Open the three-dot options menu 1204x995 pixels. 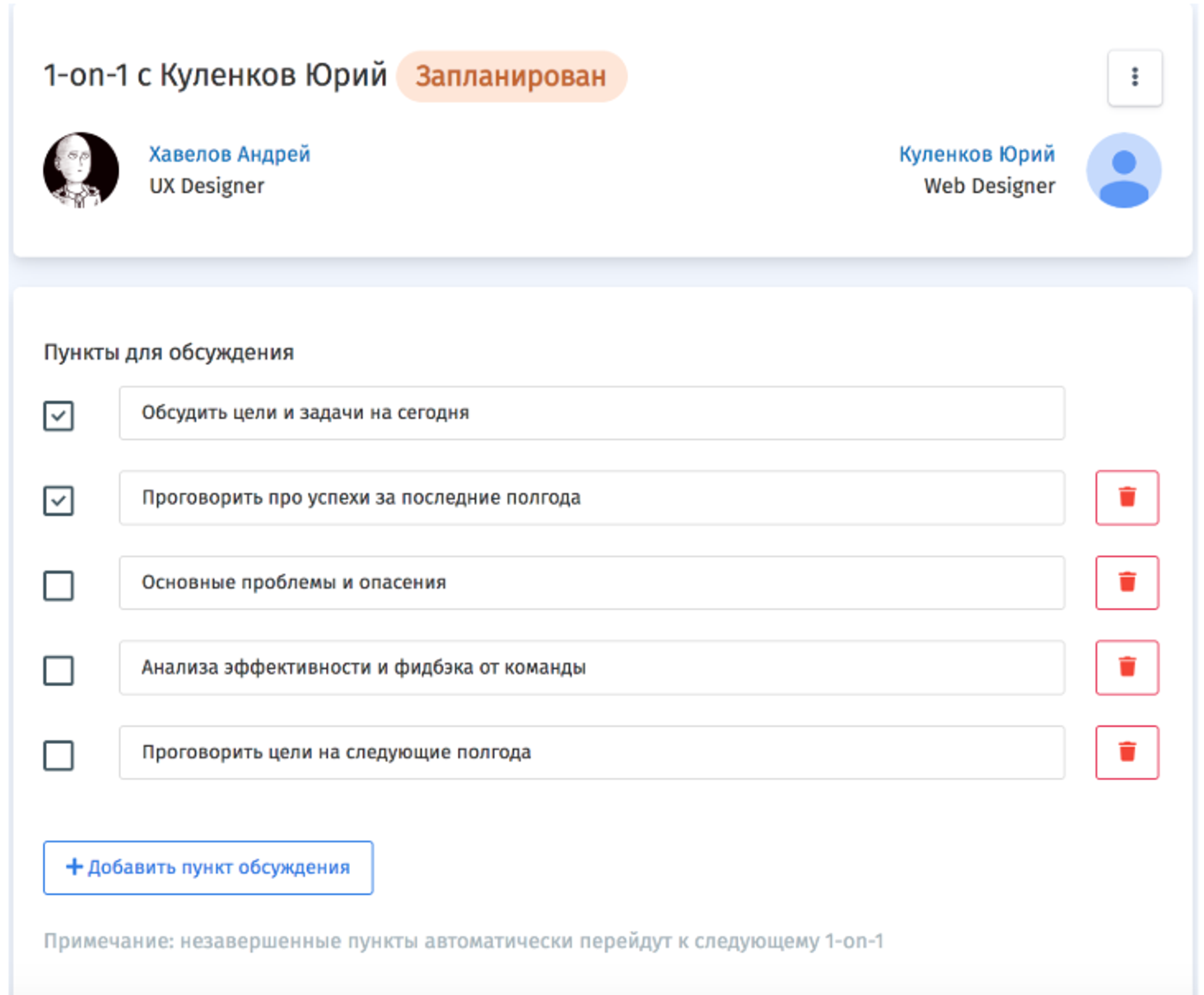[x=1134, y=77]
